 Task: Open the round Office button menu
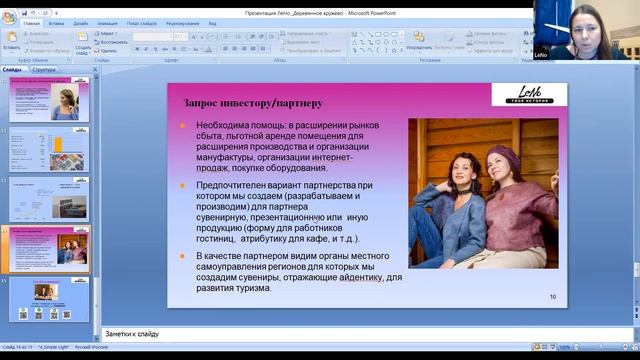click(9, 18)
